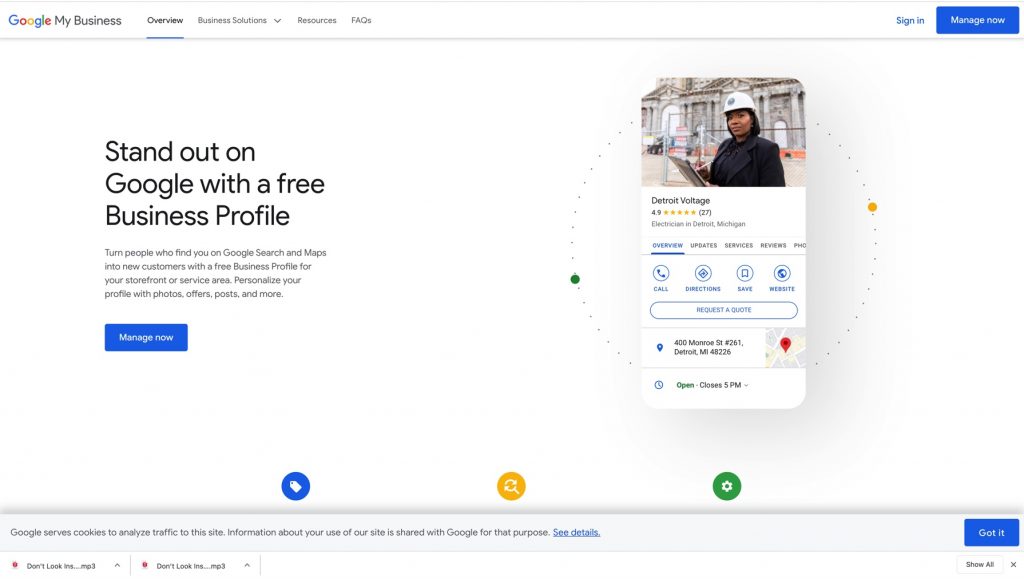Click Request a Quote

click(x=724, y=310)
